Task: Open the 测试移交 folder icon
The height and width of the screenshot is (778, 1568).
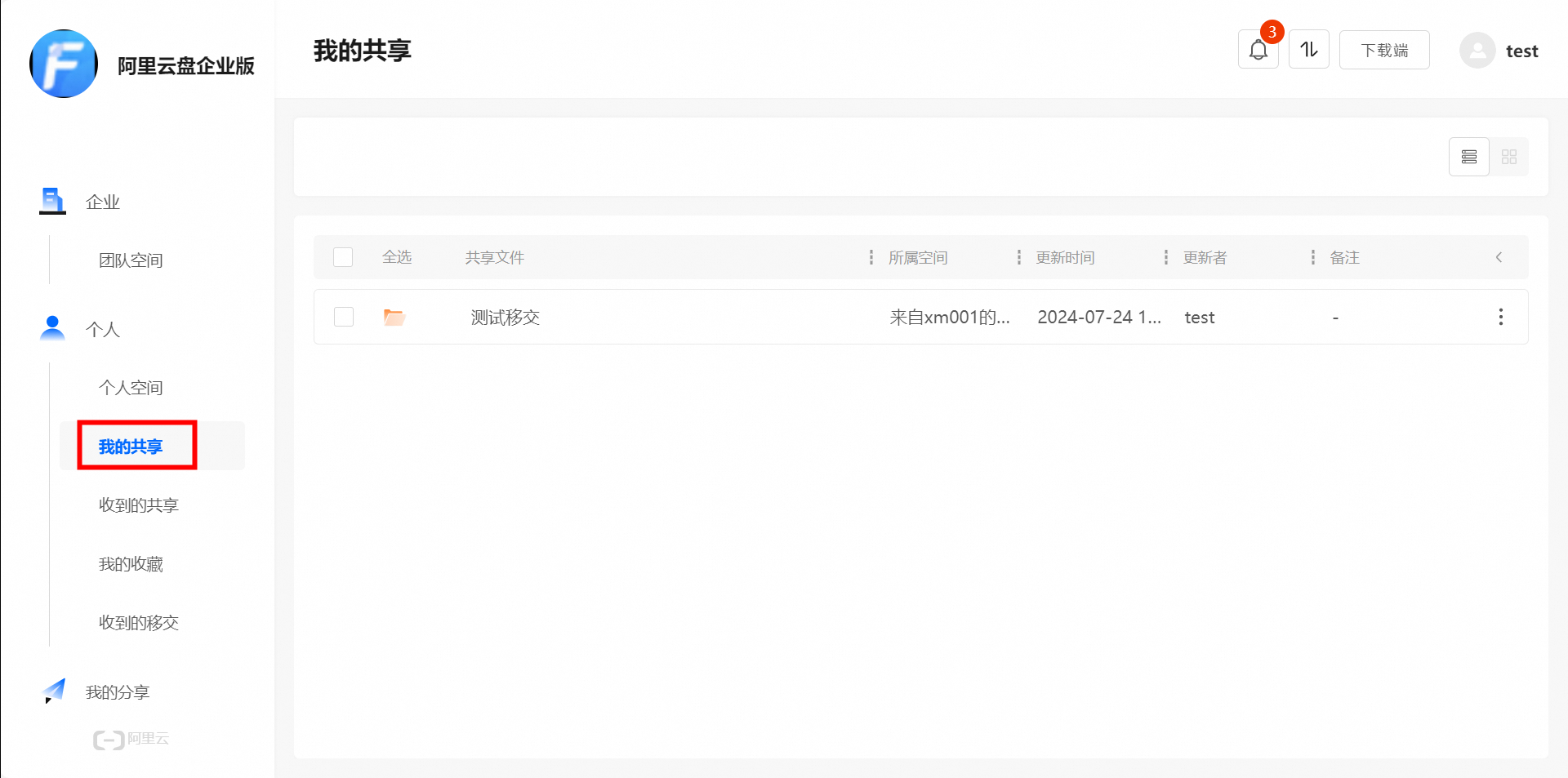Action: (x=394, y=317)
